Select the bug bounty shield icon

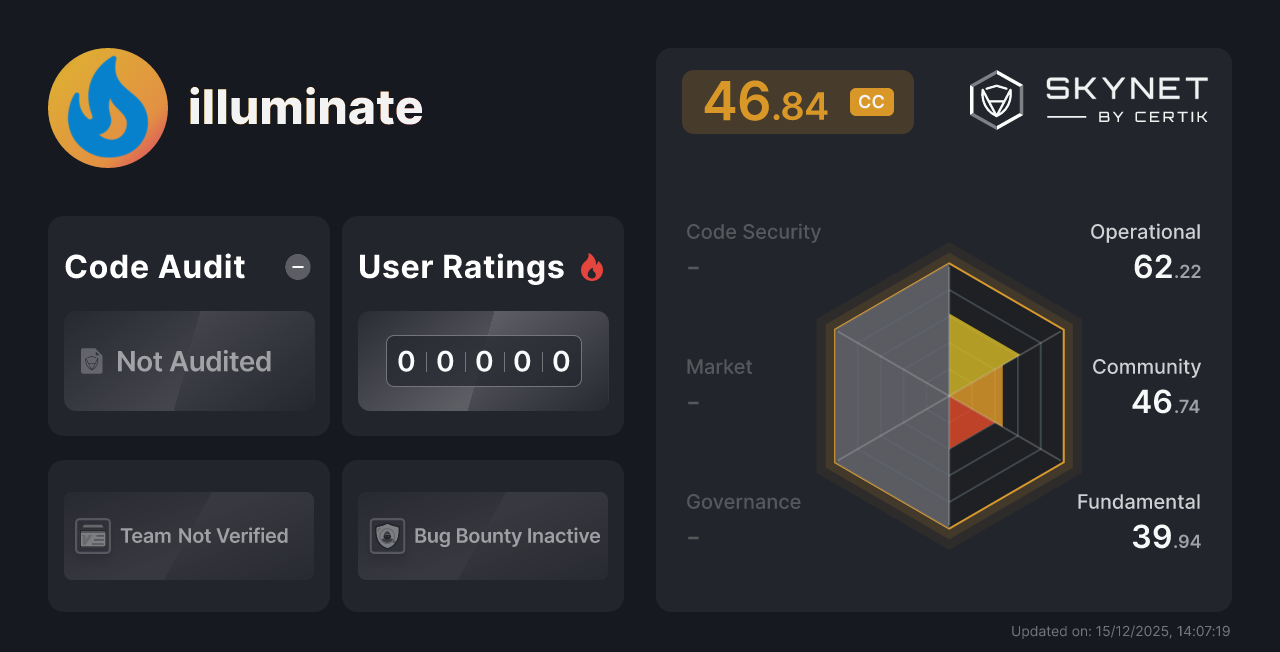pos(387,536)
